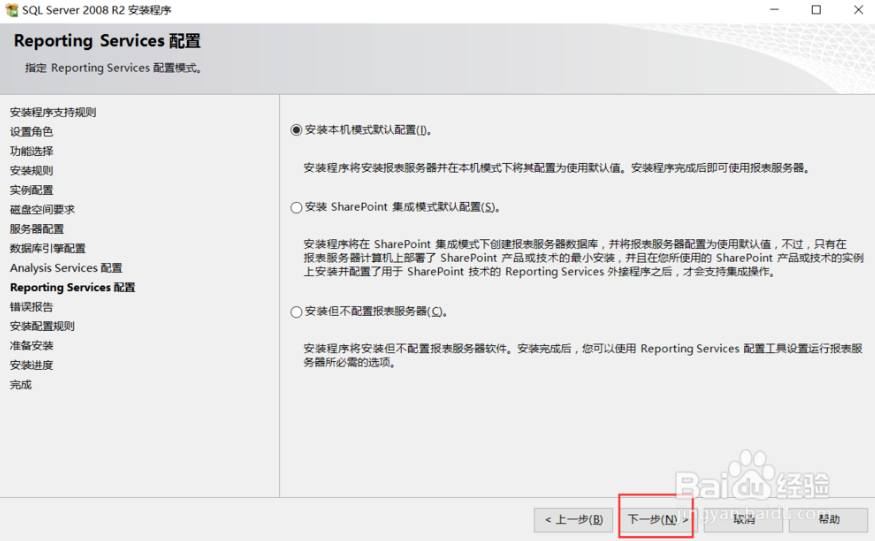This screenshot has height=541, width=875.
Task: Select the Analysis Services 配置 step
Action: 66,268
